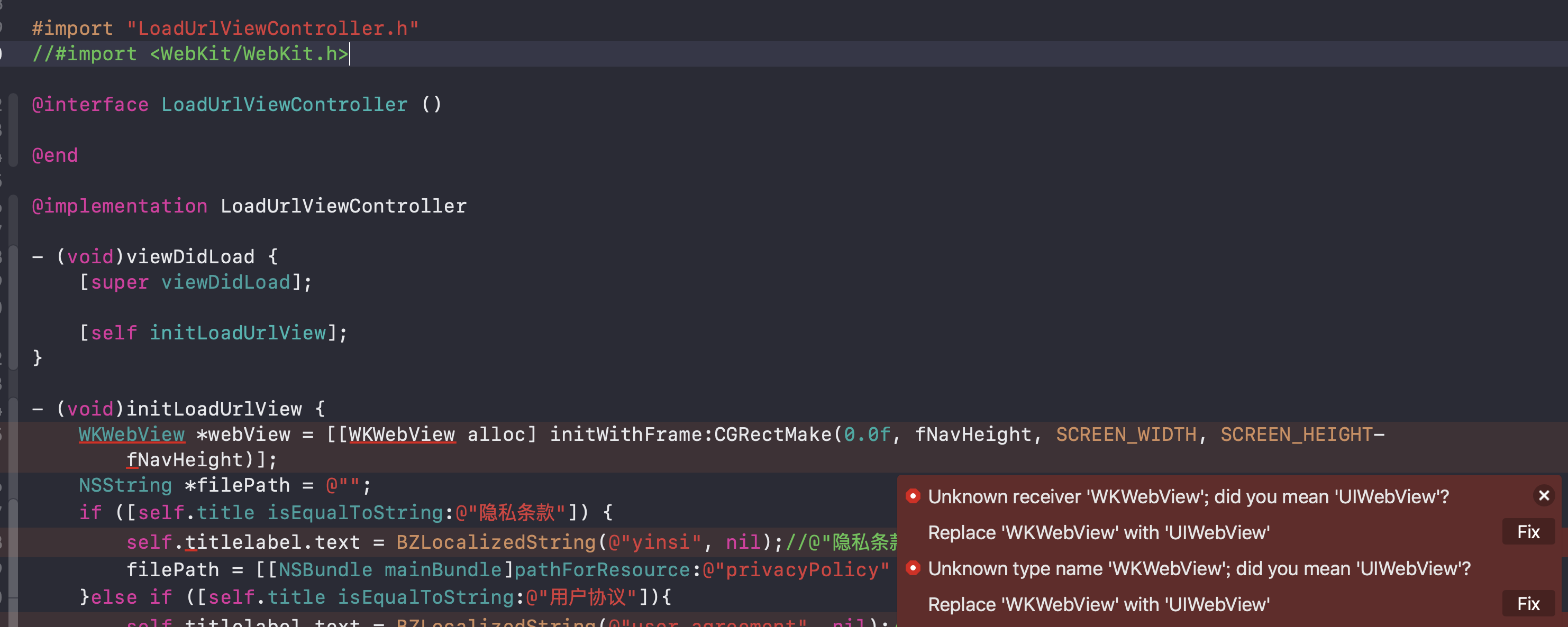Click the NSBundle class name in the filePath line

[325, 570]
